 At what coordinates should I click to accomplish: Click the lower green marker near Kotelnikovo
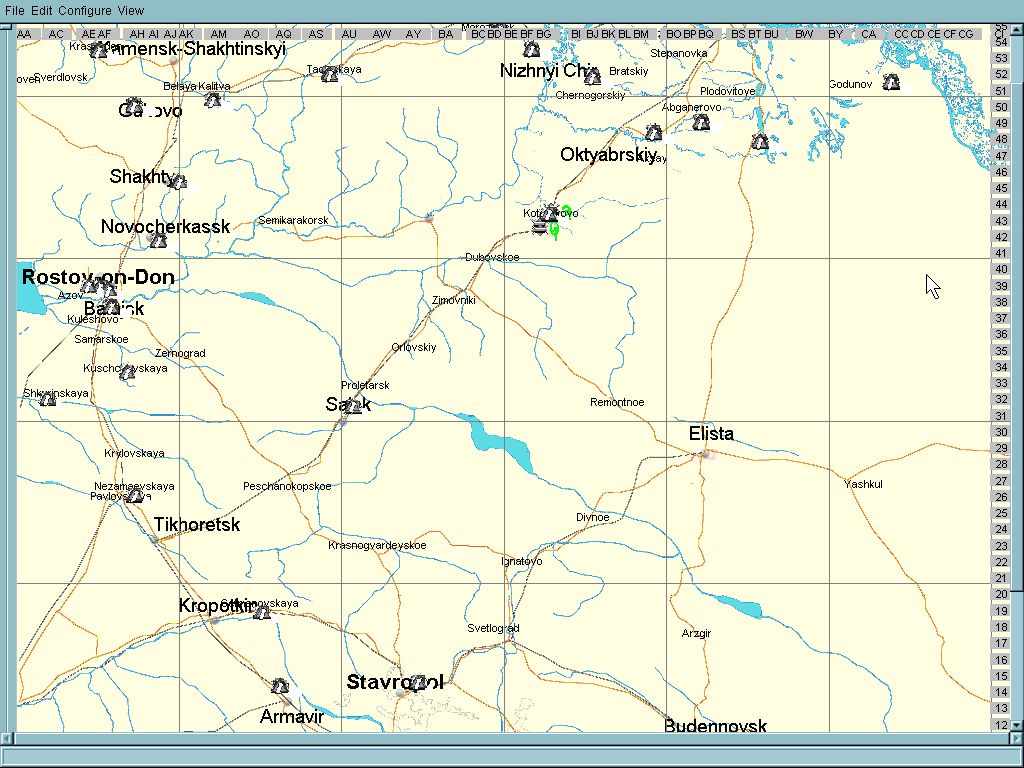(x=554, y=230)
